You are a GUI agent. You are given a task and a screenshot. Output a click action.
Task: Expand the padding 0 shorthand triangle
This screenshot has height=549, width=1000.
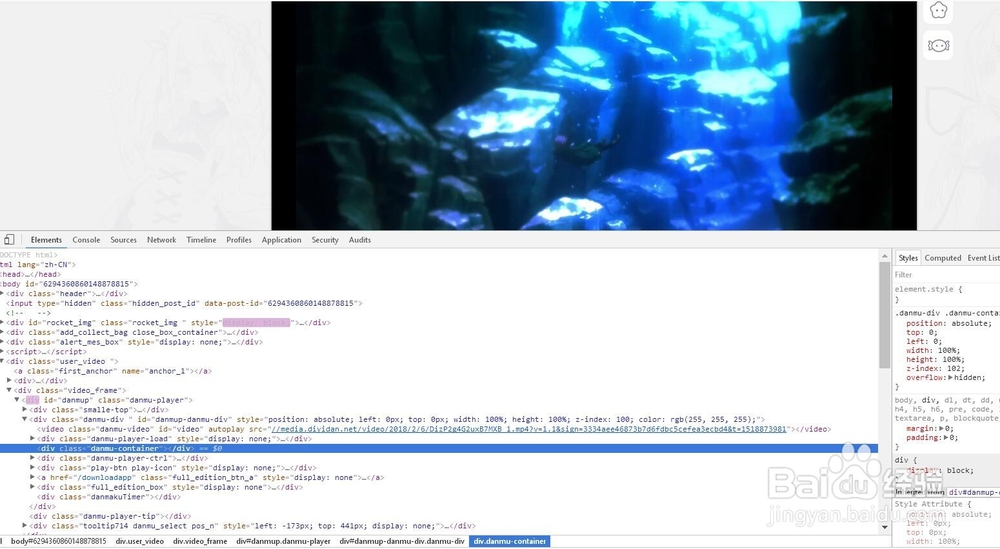pyautogui.click(x=945, y=437)
